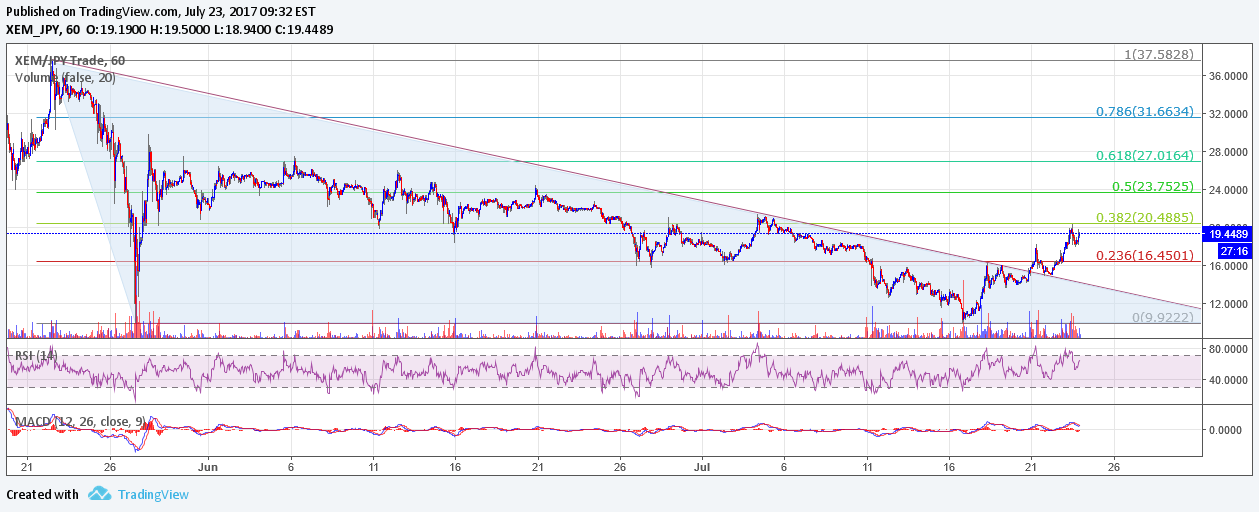
Task: Click the Fibonacci 1(37.5828) level label
Action: pos(1159,54)
